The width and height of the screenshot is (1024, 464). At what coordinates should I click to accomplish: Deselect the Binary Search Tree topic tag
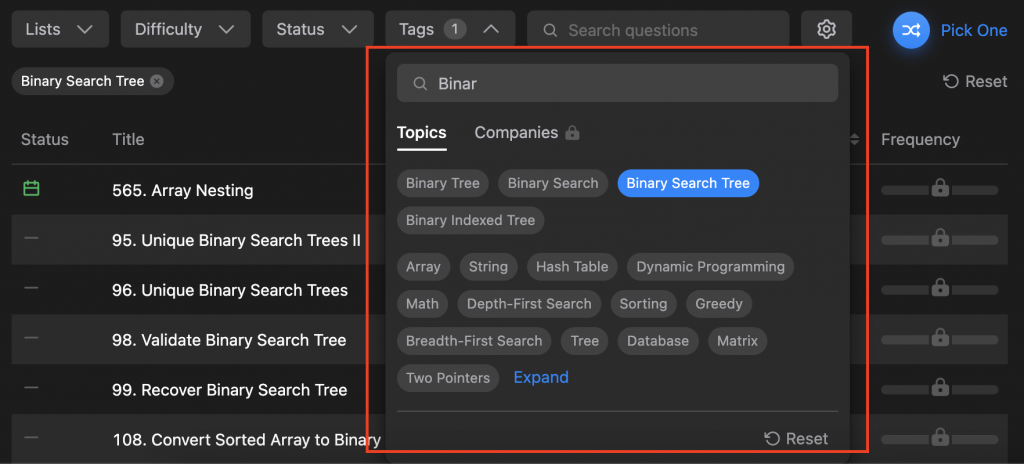(x=688, y=183)
